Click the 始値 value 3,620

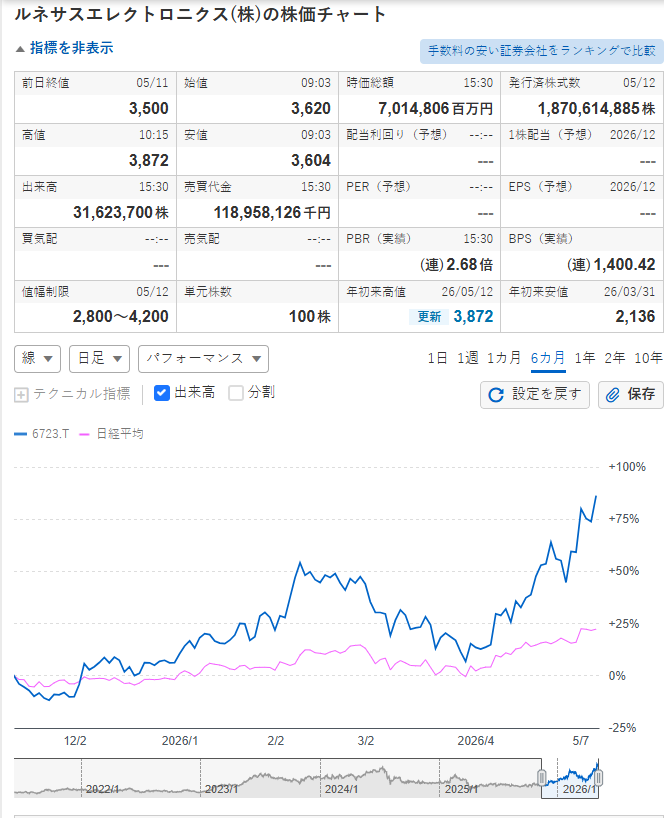pos(311,109)
